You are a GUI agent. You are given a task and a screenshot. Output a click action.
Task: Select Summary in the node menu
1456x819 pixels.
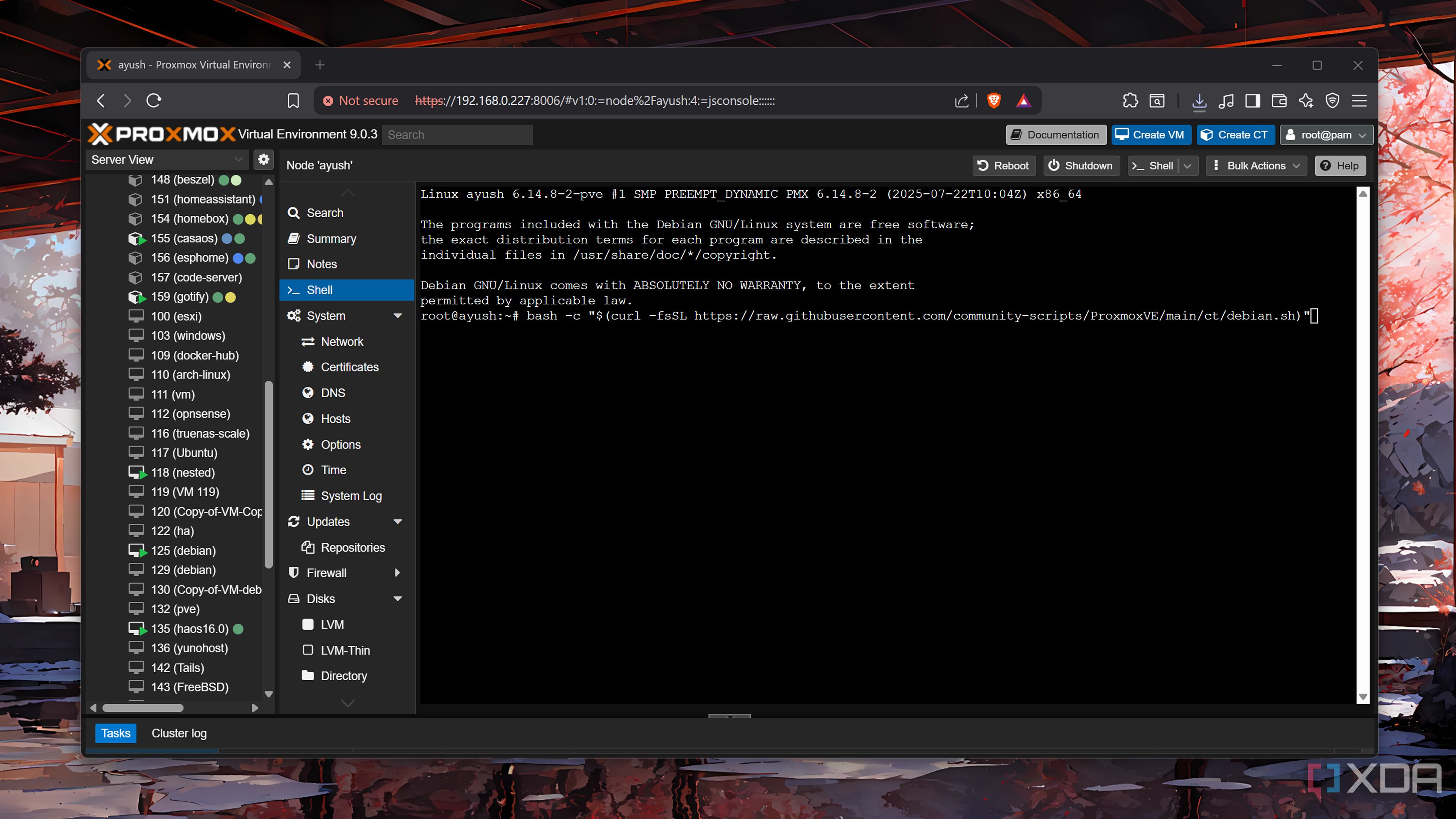347,238
